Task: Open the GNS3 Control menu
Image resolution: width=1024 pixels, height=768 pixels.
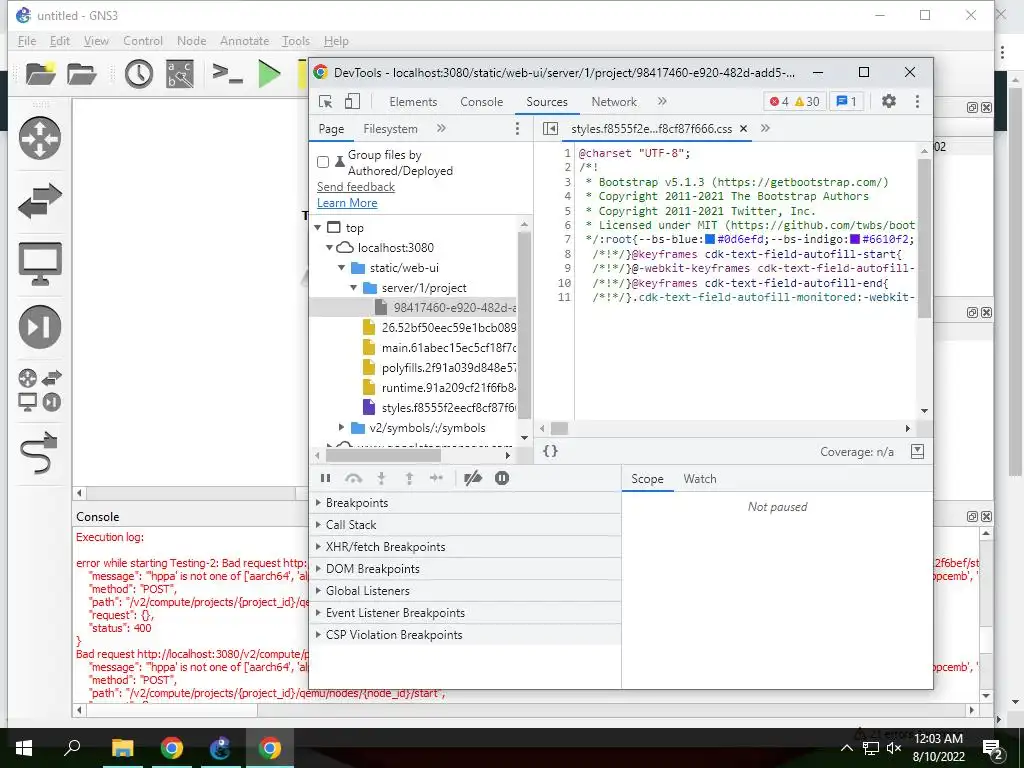Action: click(143, 40)
